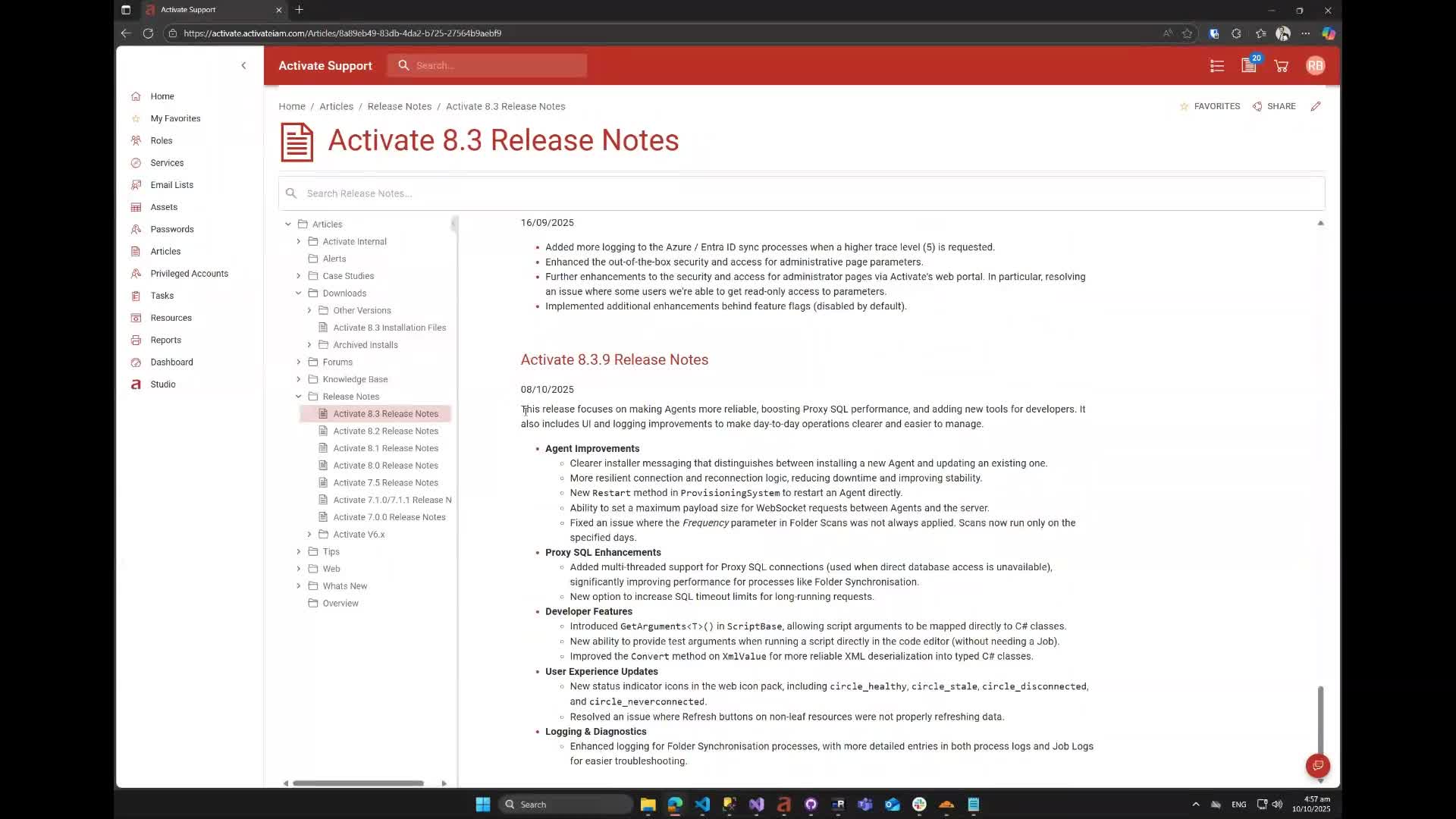The image size is (1456, 819).
Task: Click the Release Notes breadcrumb link
Action: coord(400,107)
